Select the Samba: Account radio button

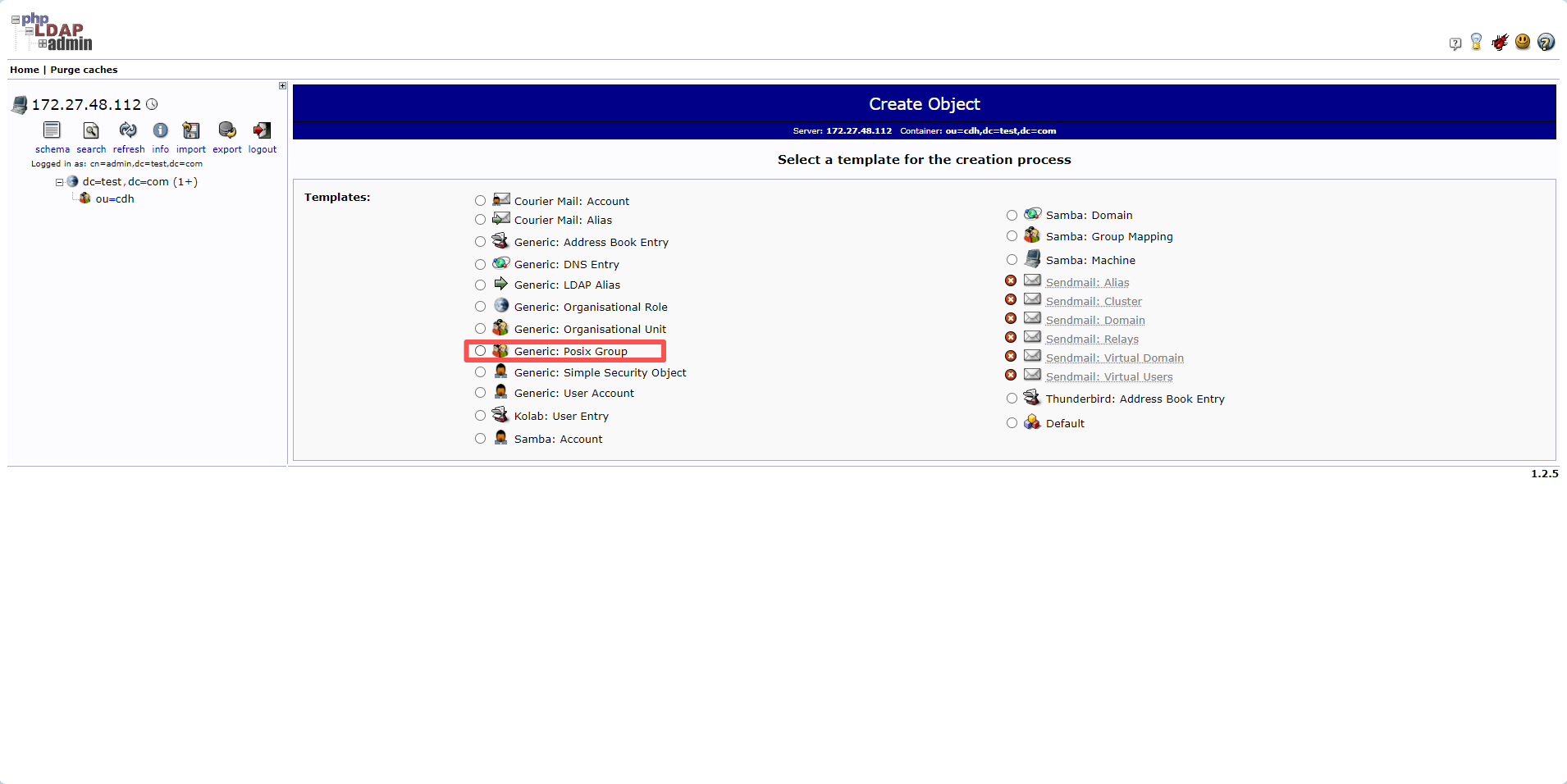pos(480,439)
